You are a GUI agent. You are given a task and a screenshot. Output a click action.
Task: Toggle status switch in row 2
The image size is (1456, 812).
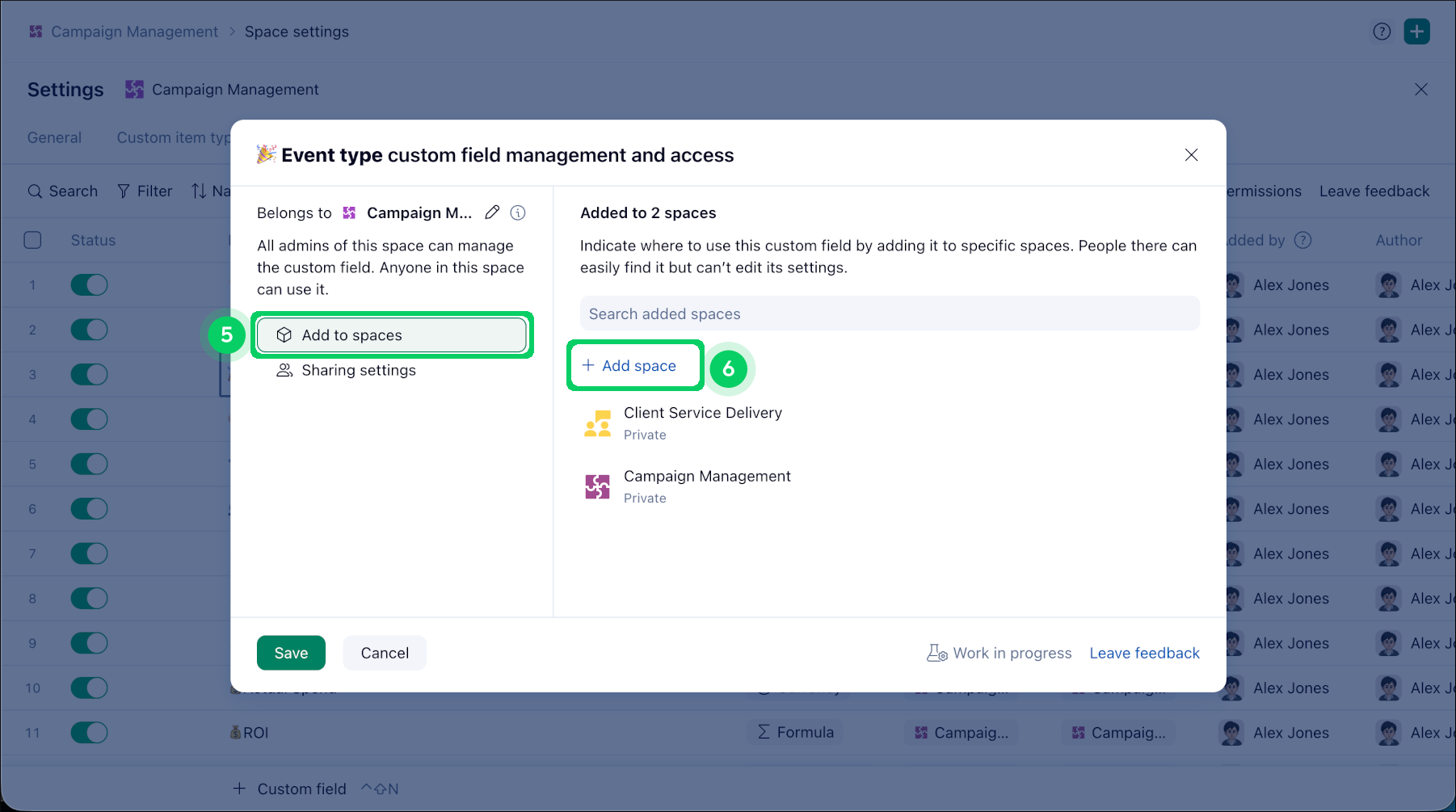[89, 330]
